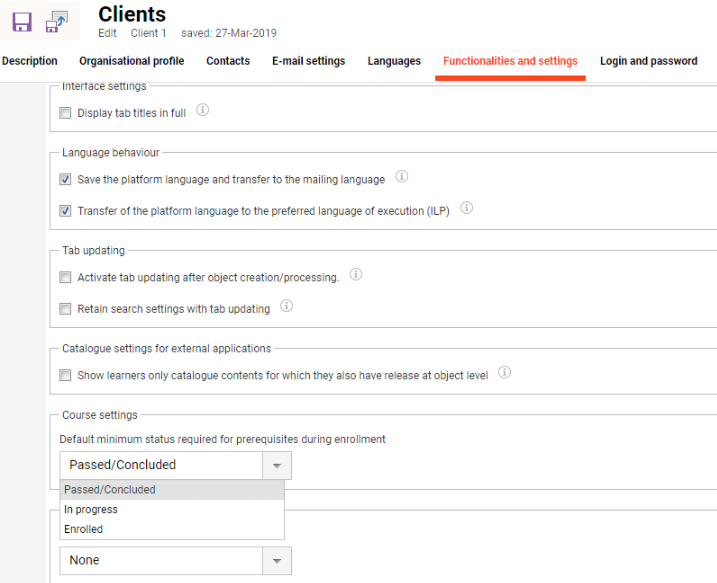Click info icon next to Save the platform language
Viewport: 717px width, 583px height.
click(402, 177)
